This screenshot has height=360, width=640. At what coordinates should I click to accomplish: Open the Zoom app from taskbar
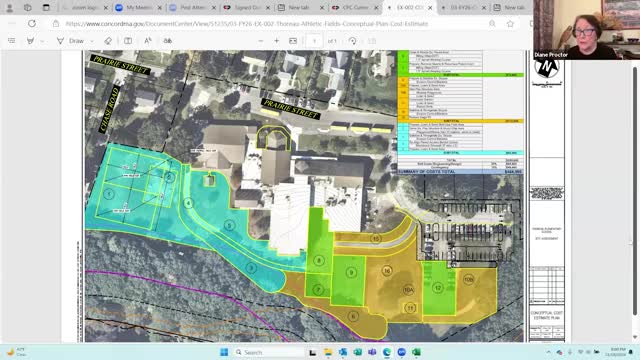tap(402, 352)
